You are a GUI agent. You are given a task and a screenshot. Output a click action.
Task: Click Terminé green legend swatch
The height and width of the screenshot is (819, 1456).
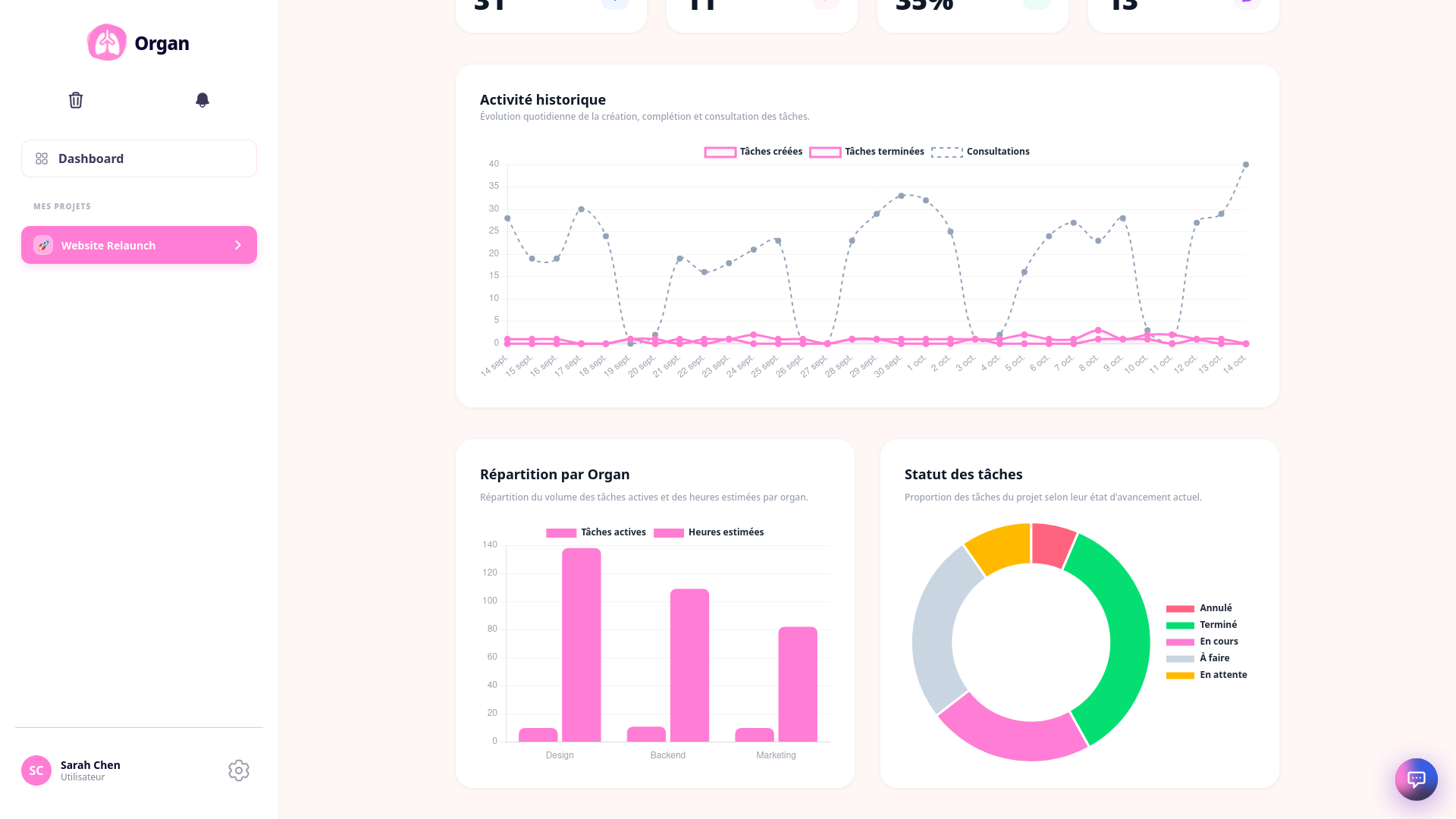click(1180, 626)
